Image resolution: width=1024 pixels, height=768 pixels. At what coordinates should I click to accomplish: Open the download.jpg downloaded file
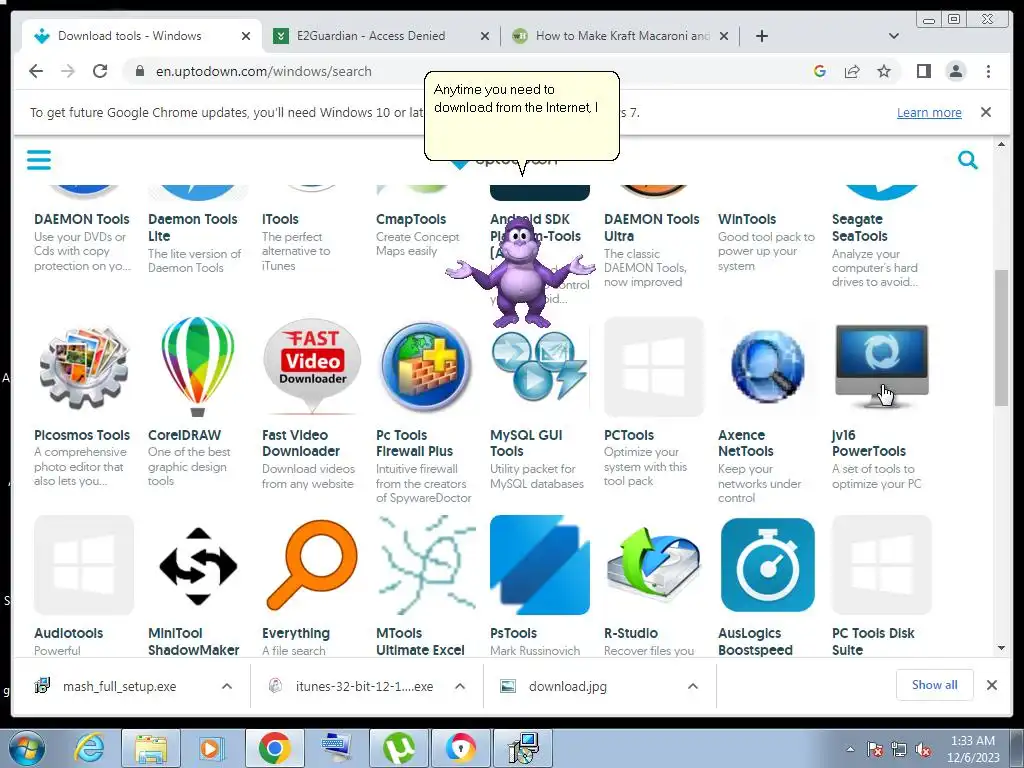click(x=568, y=686)
